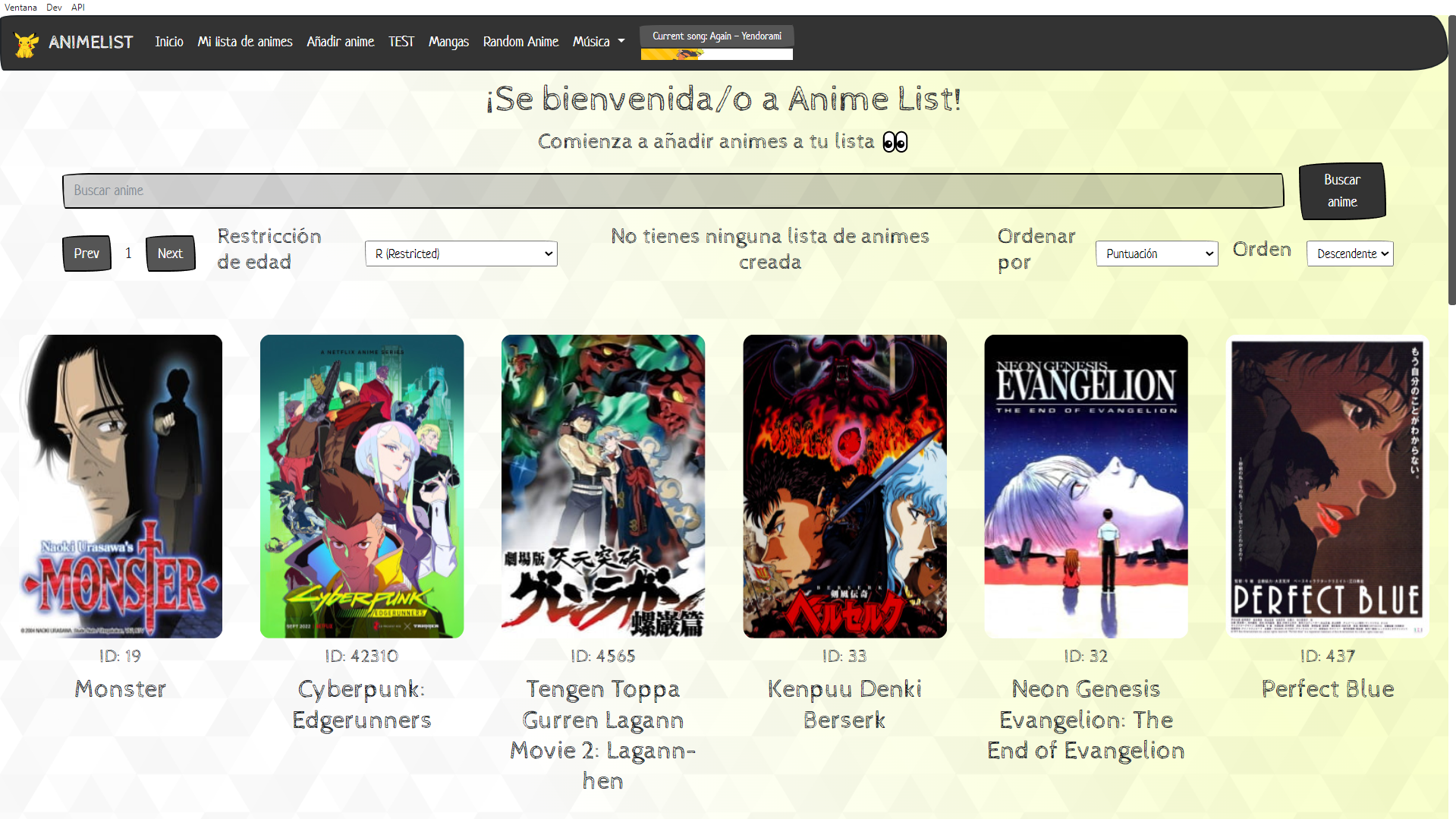Click the Neon Genesis Evangelion title
1456x819 pixels.
click(1086, 720)
